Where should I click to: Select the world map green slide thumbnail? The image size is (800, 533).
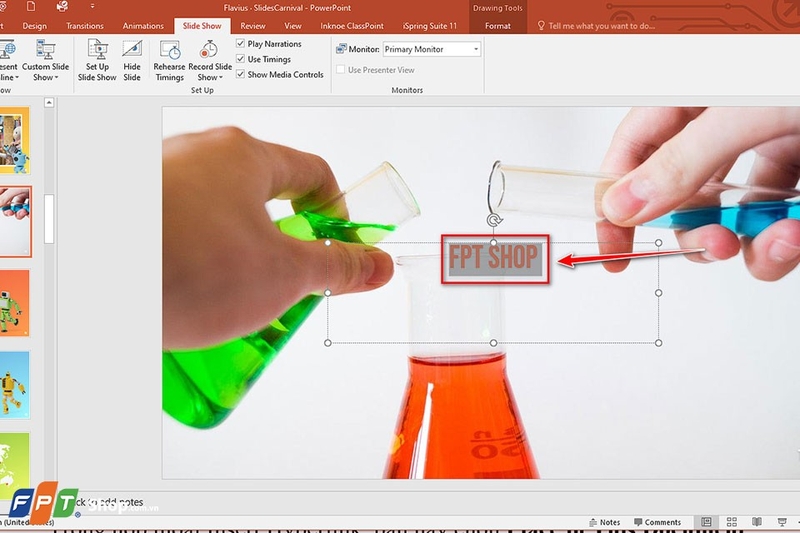click(14, 464)
